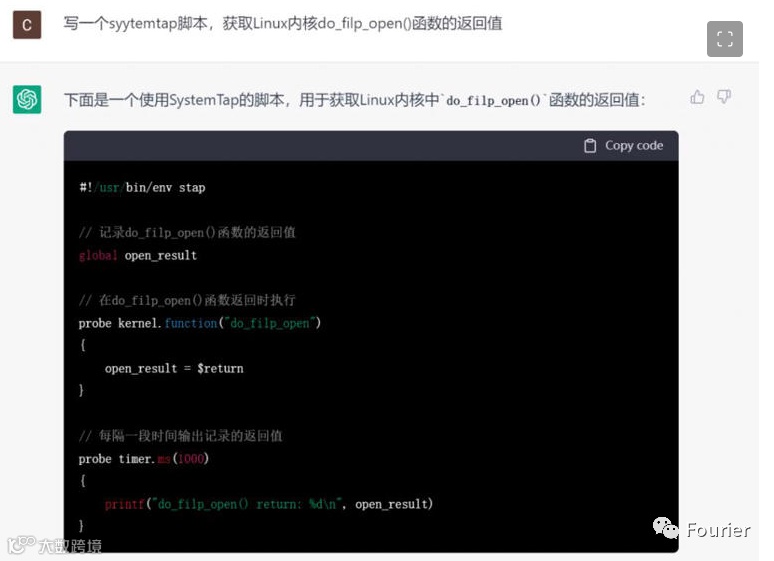The image size is (774, 561).
Task: Click the comment '// 记录do_filp_open()函数的返回值'
Action: pos(187,233)
